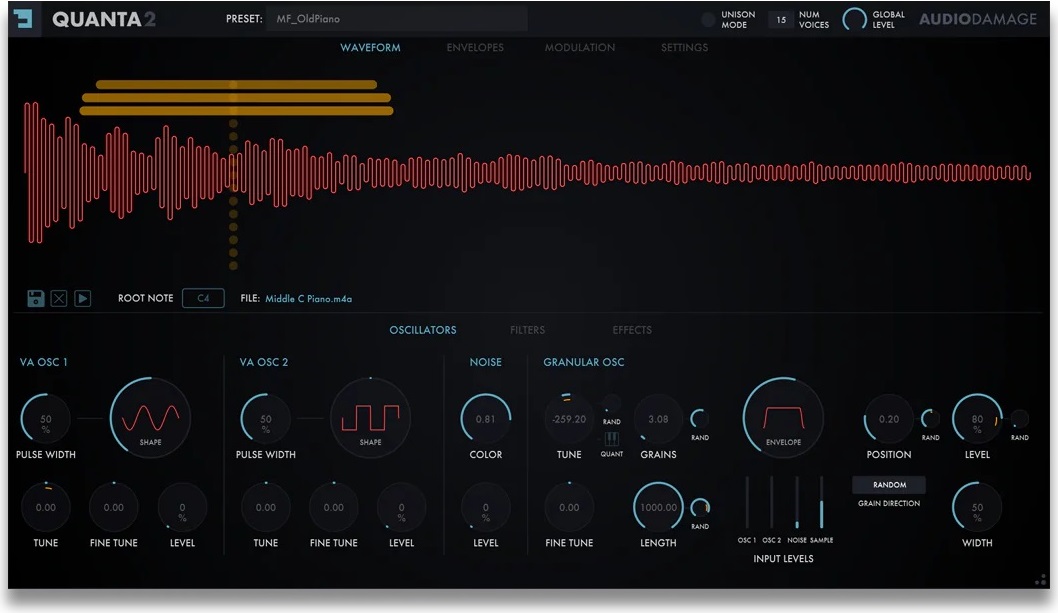
Task: Open the Root Note C4 selector
Action: tap(203, 298)
